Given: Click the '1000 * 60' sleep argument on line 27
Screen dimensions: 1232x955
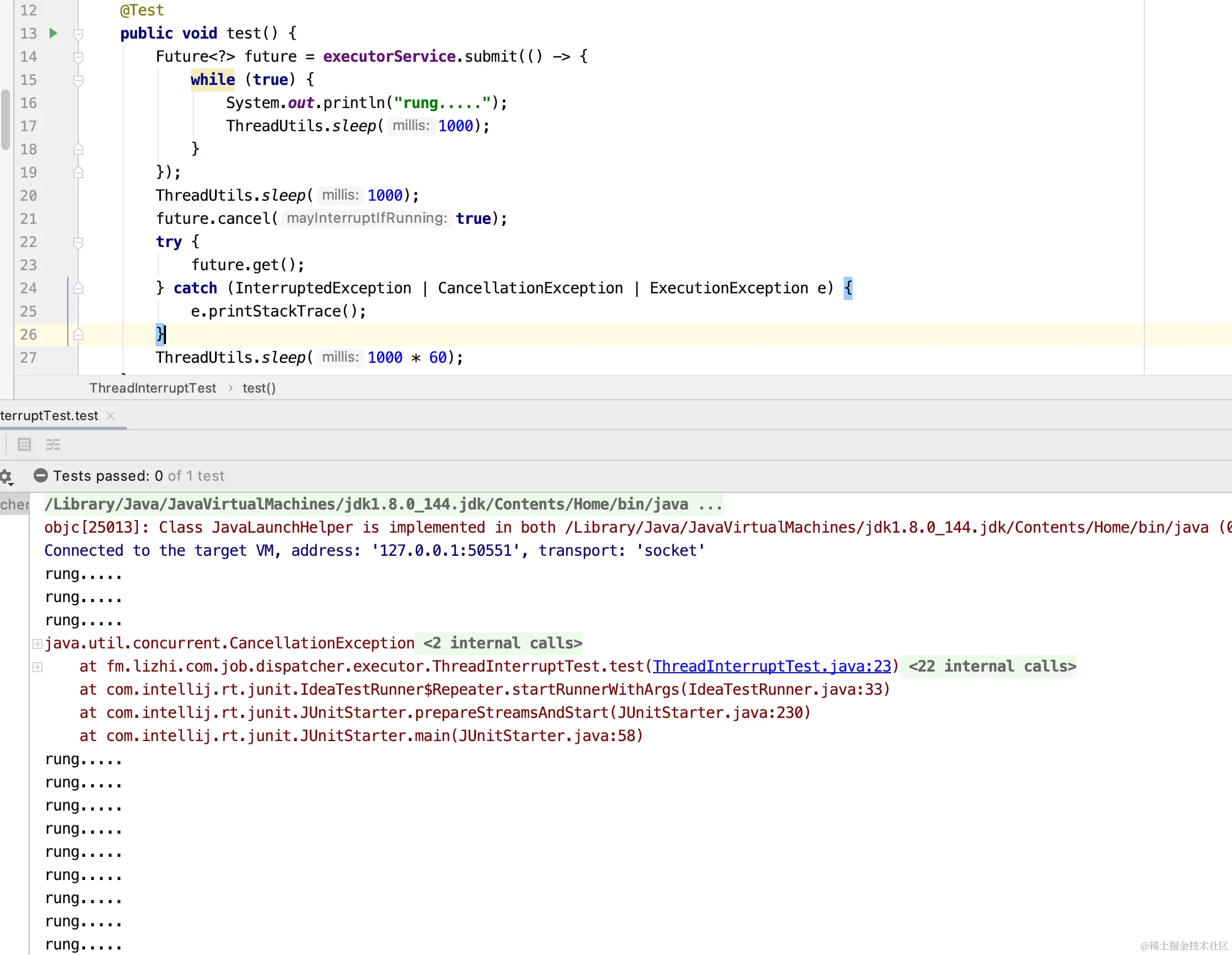Looking at the screenshot, I should pos(407,358).
